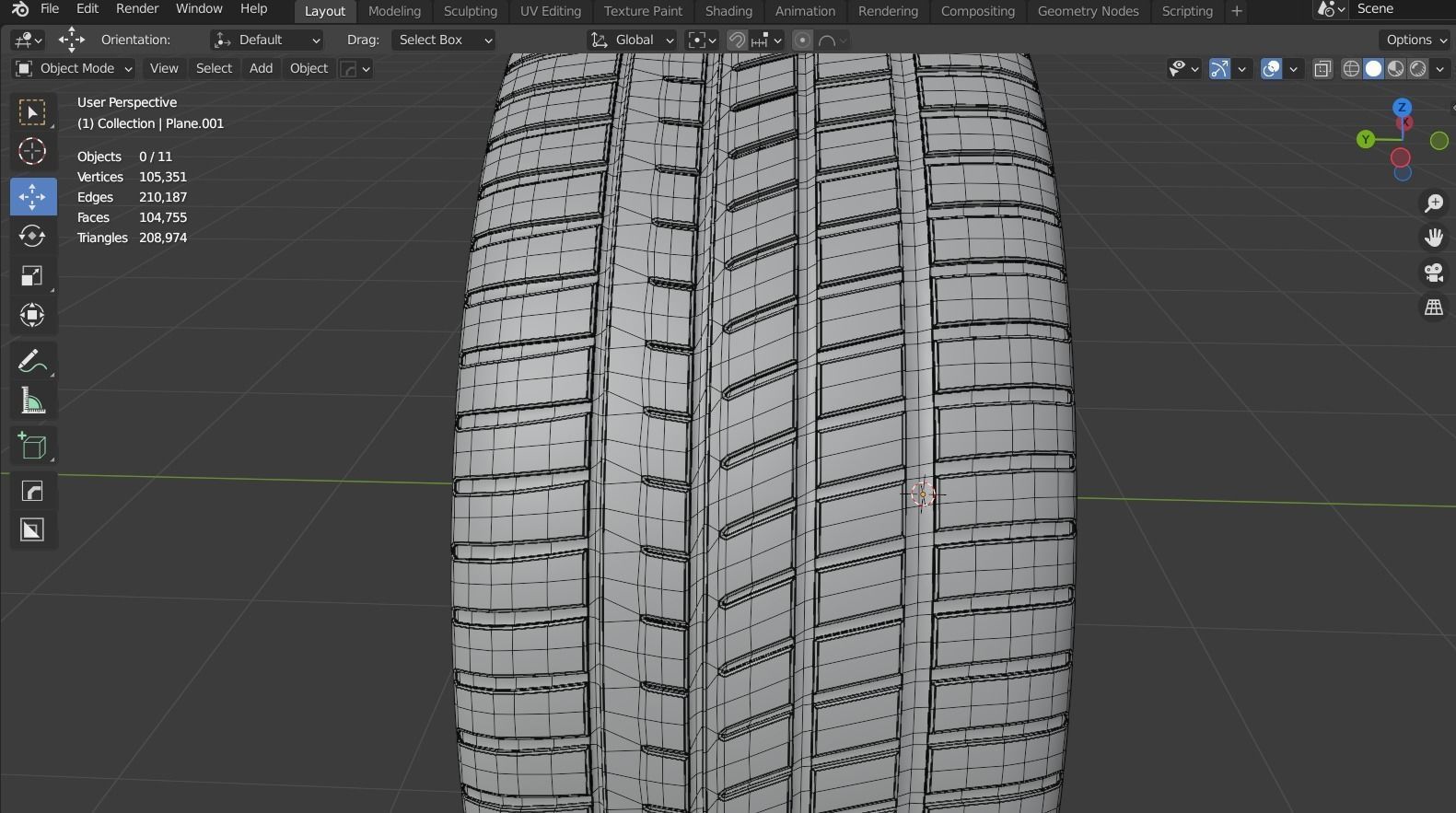This screenshot has width=1456, height=813.
Task: Switch to the Modeling workspace tab
Action: [394, 11]
